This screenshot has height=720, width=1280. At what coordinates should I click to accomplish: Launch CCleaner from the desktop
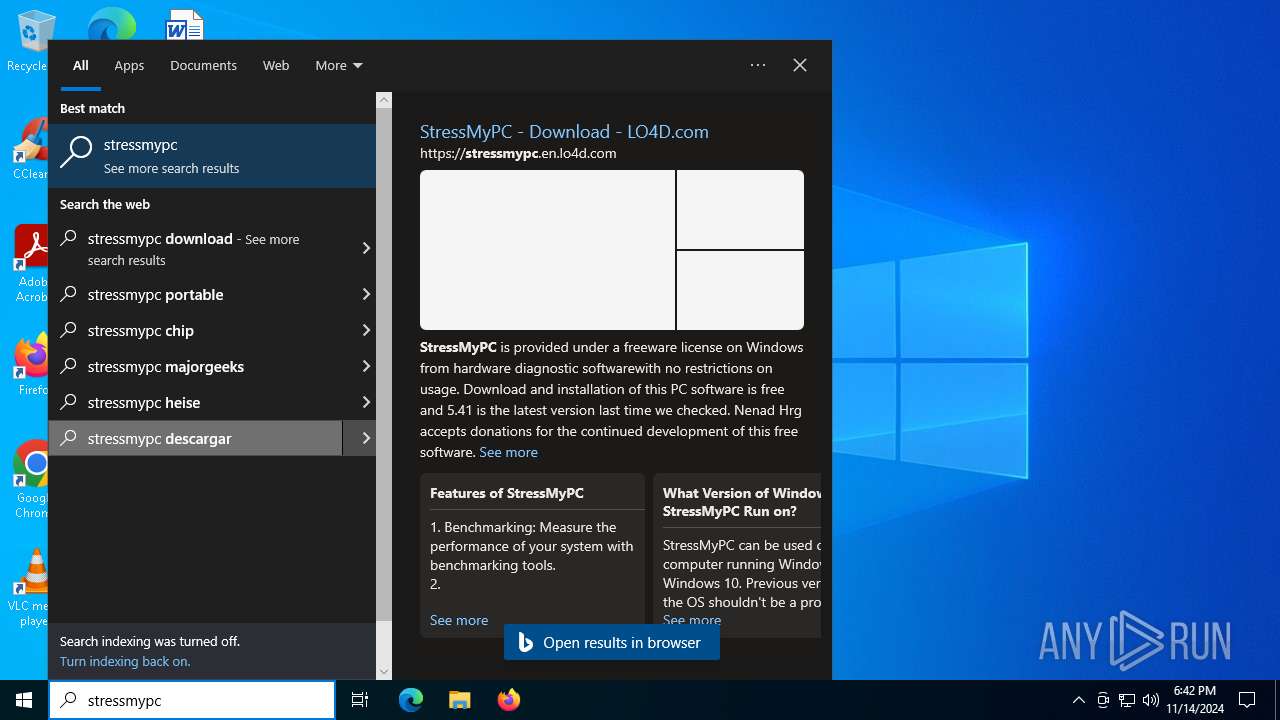click(x=30, y=150)
